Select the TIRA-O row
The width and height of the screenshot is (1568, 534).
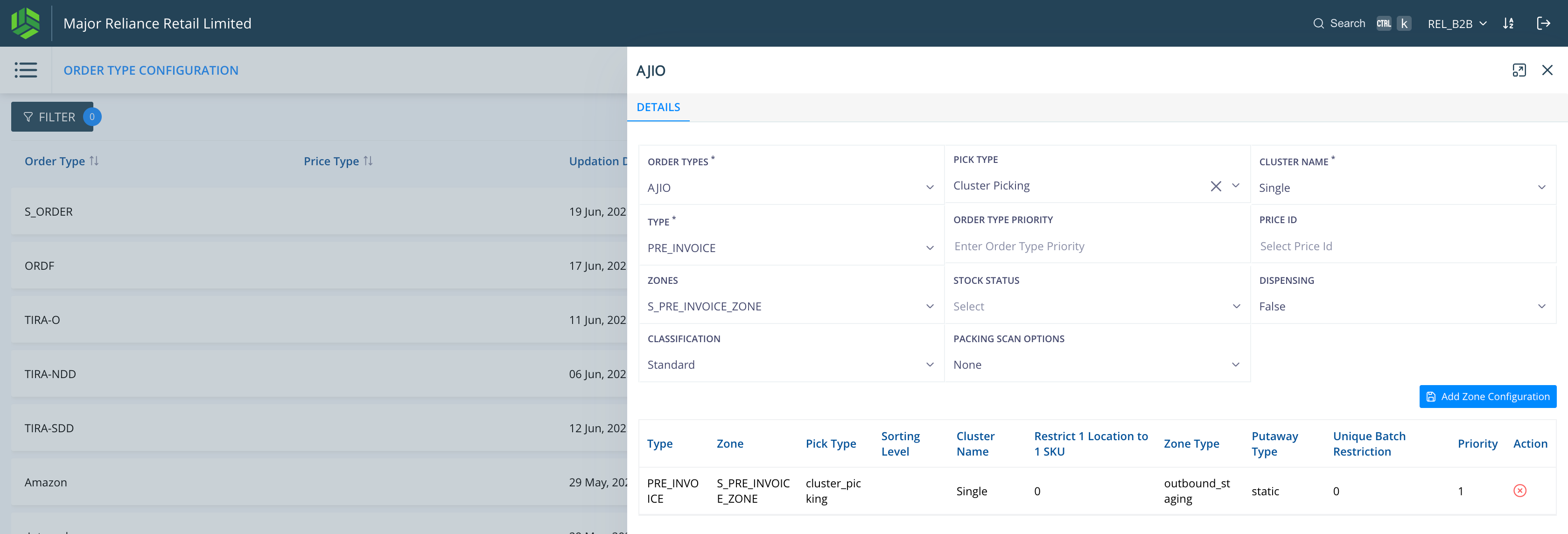coord(319,320)
